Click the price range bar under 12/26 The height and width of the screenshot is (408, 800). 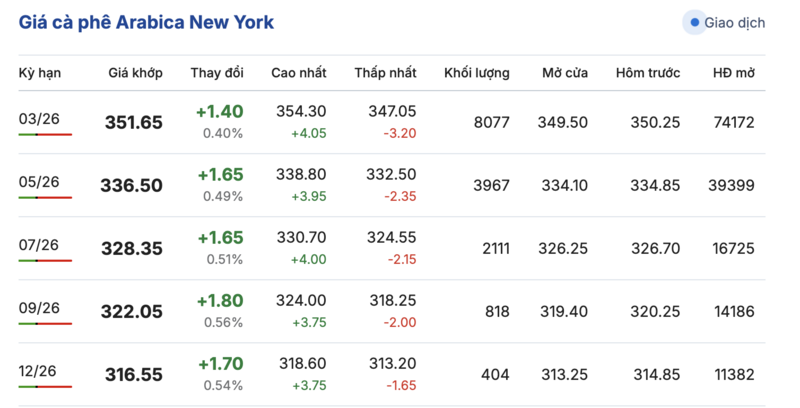coord(45,387)
